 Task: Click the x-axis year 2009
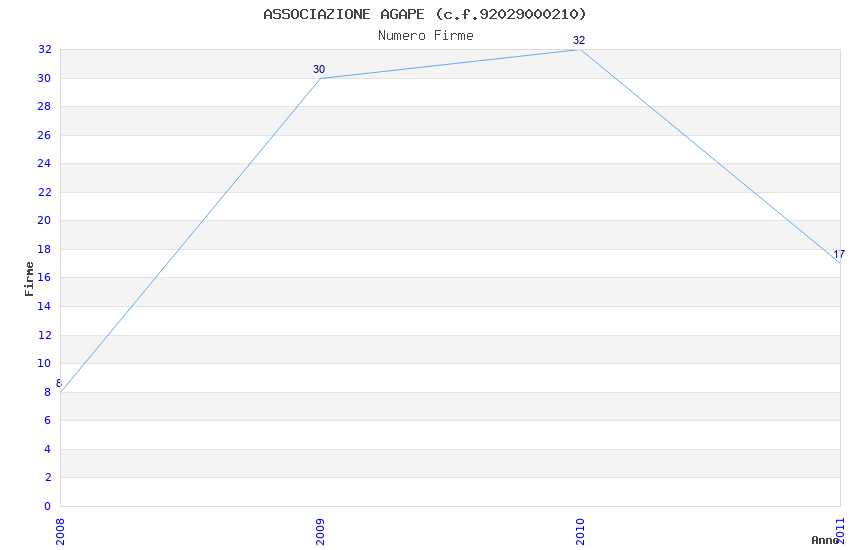click(x=320, y=532)
